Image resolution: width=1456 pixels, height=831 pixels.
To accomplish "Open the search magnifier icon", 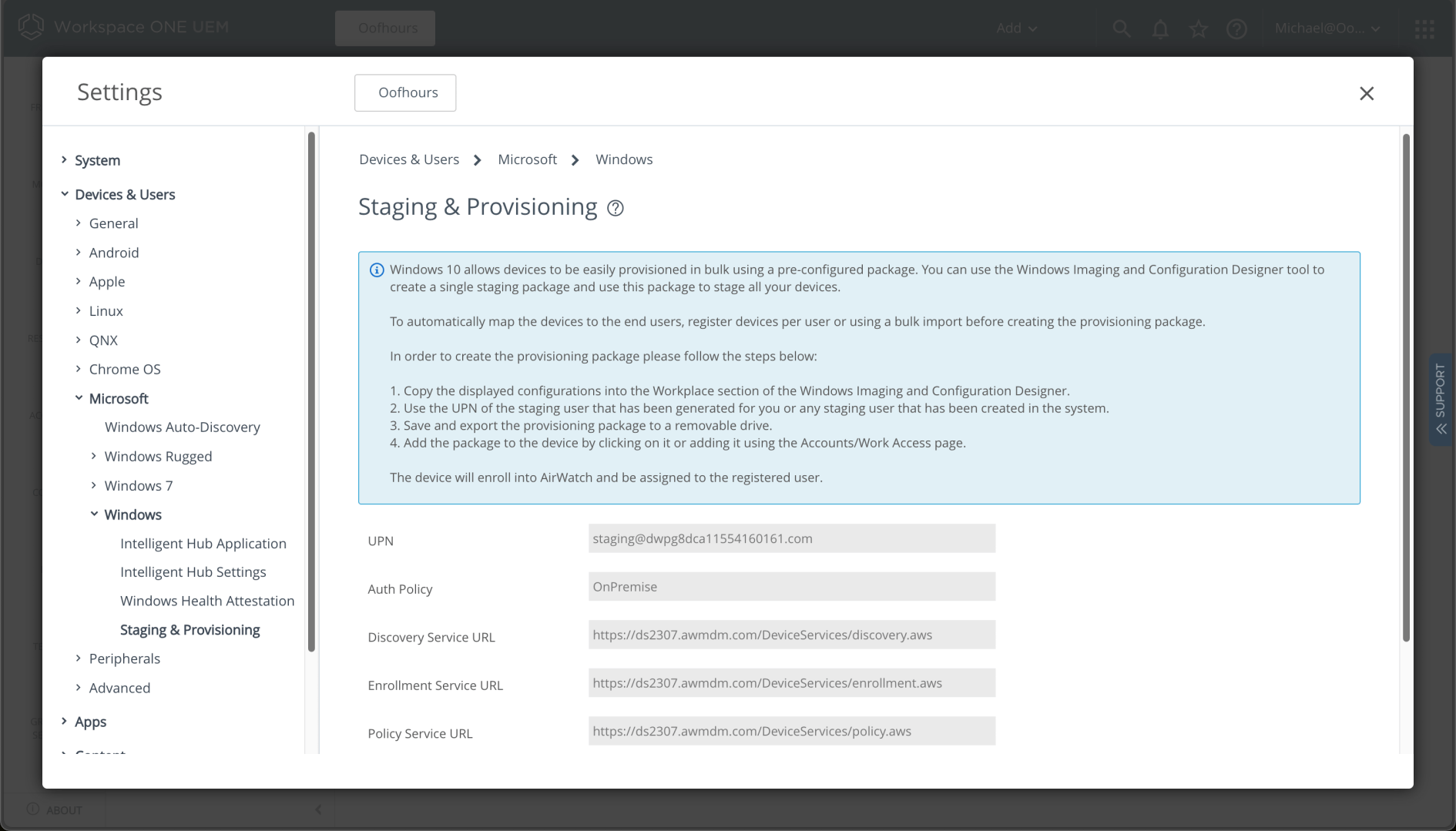I will click(x=1121, y=28).
